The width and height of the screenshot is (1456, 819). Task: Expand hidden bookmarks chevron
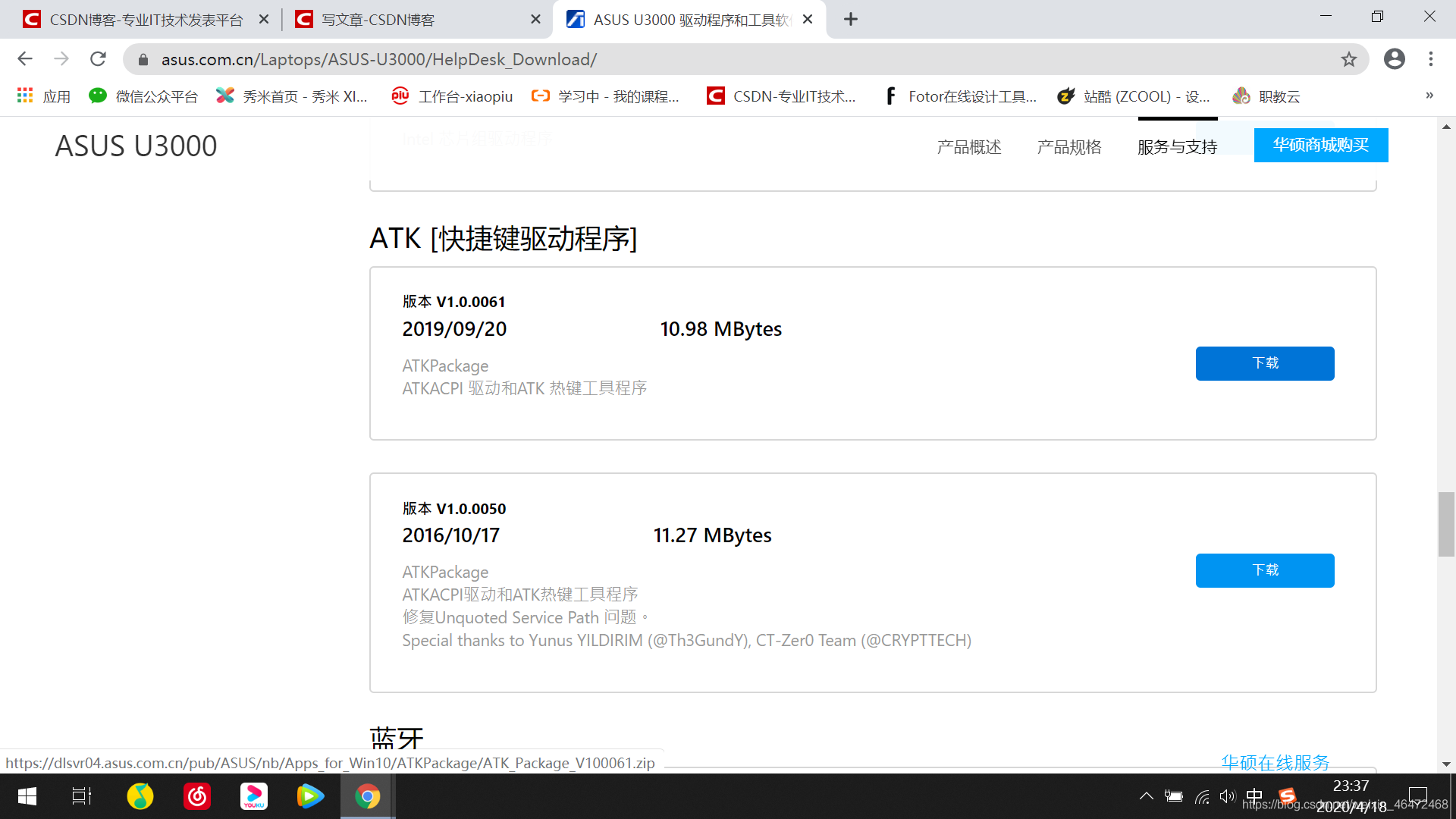click(1429, 96)
